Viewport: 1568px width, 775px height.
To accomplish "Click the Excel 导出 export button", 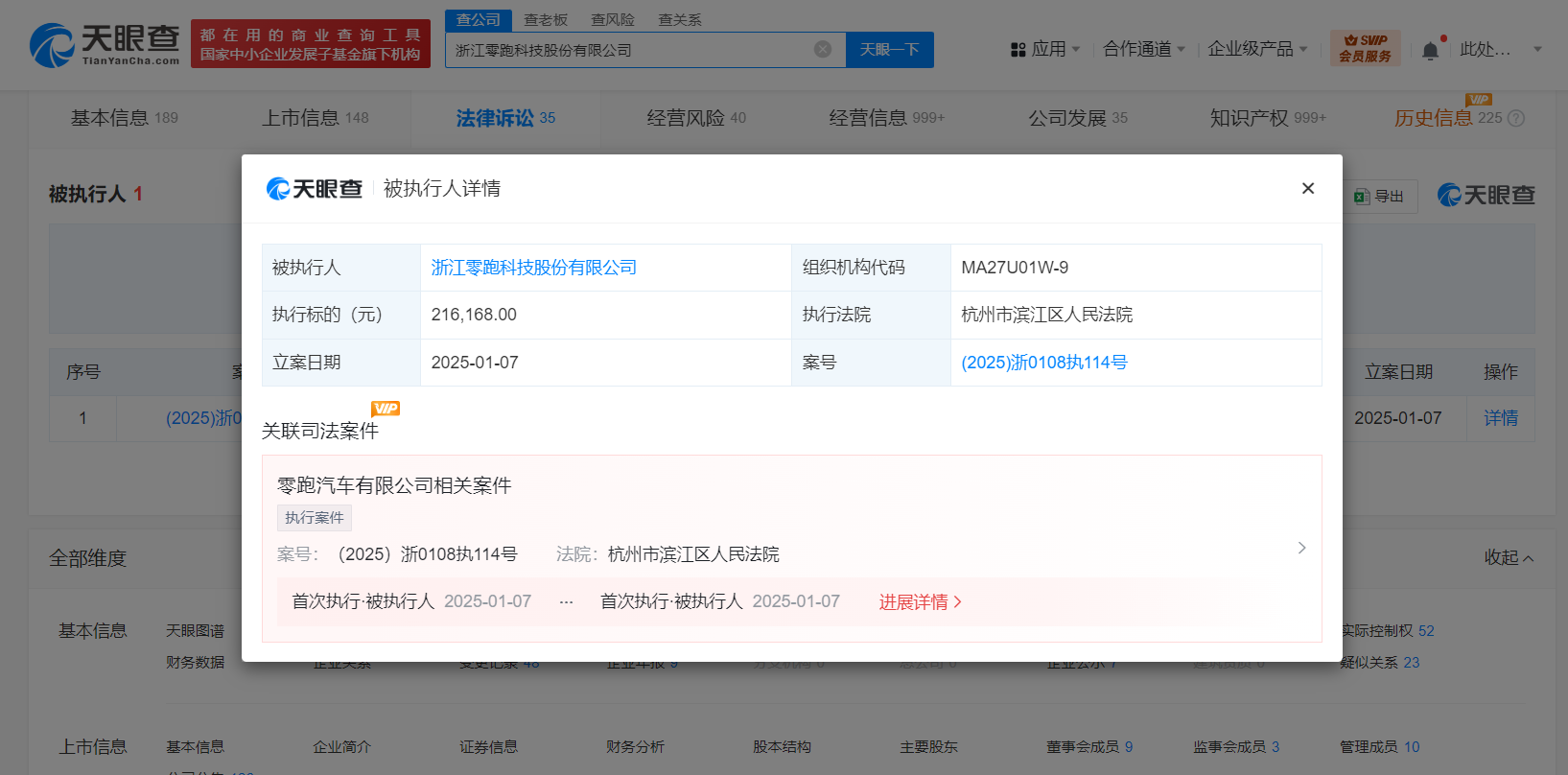I will [x=1378, y=196].
